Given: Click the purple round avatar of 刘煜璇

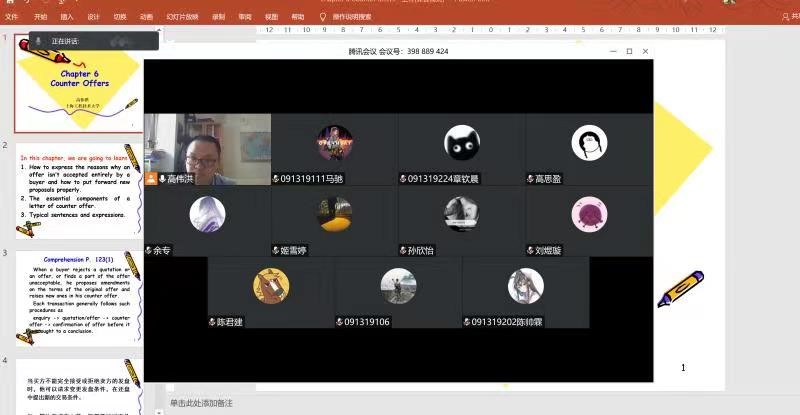Looking at the screenshot, I should [589, 214].
